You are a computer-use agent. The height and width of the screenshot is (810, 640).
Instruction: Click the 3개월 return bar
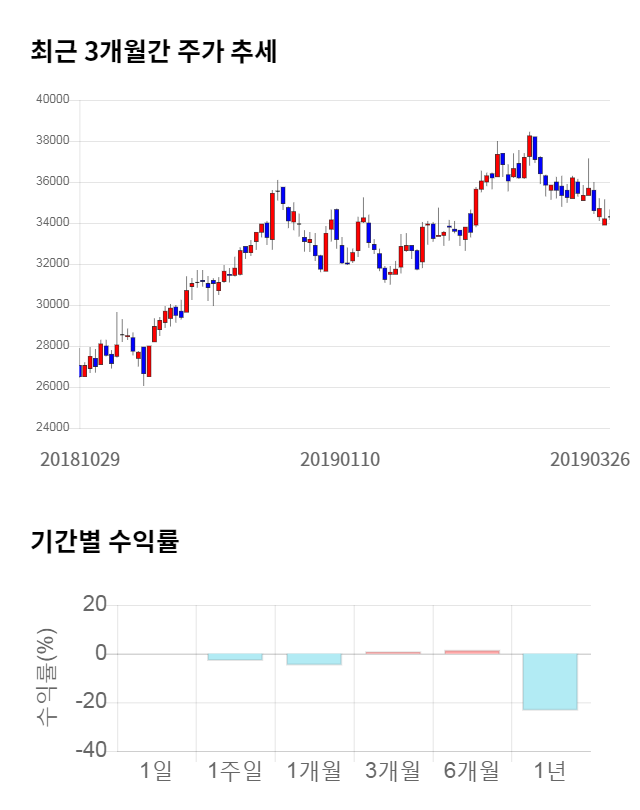tap(392, 653)
